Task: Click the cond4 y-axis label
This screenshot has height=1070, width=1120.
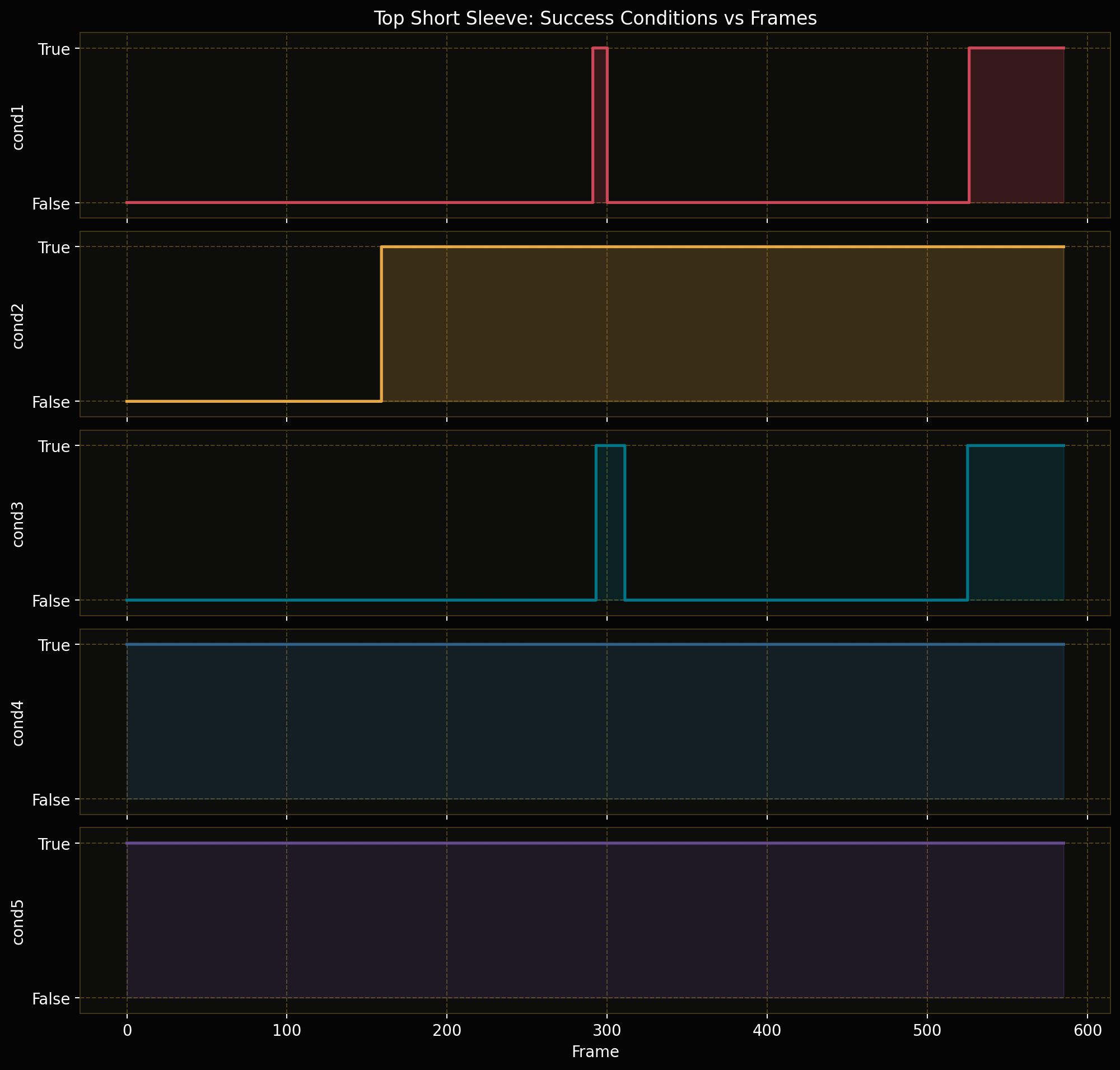Action: click(18, 722)
